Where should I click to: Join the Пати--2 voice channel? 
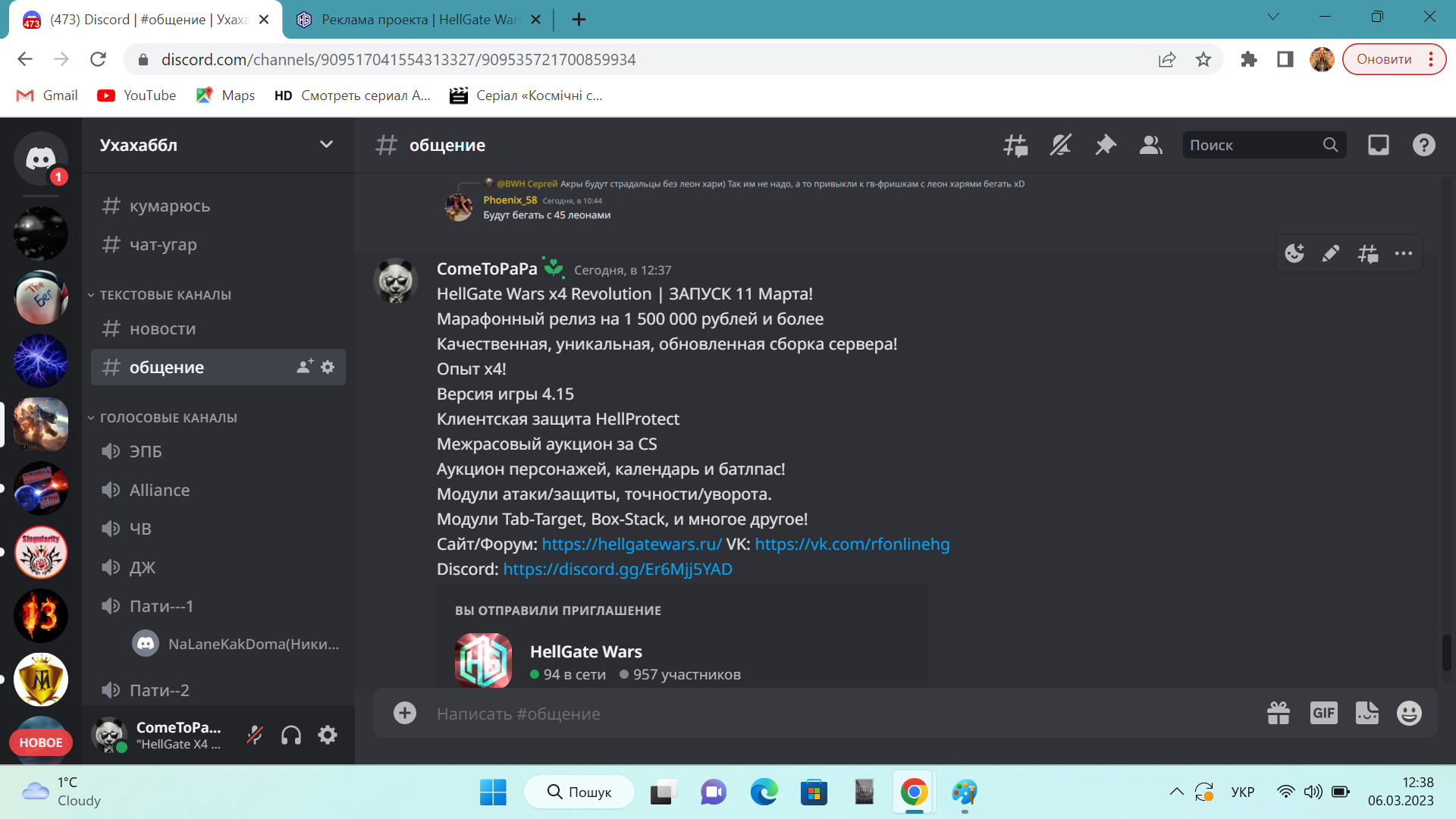pyautogui.click(x=218, y=690)
